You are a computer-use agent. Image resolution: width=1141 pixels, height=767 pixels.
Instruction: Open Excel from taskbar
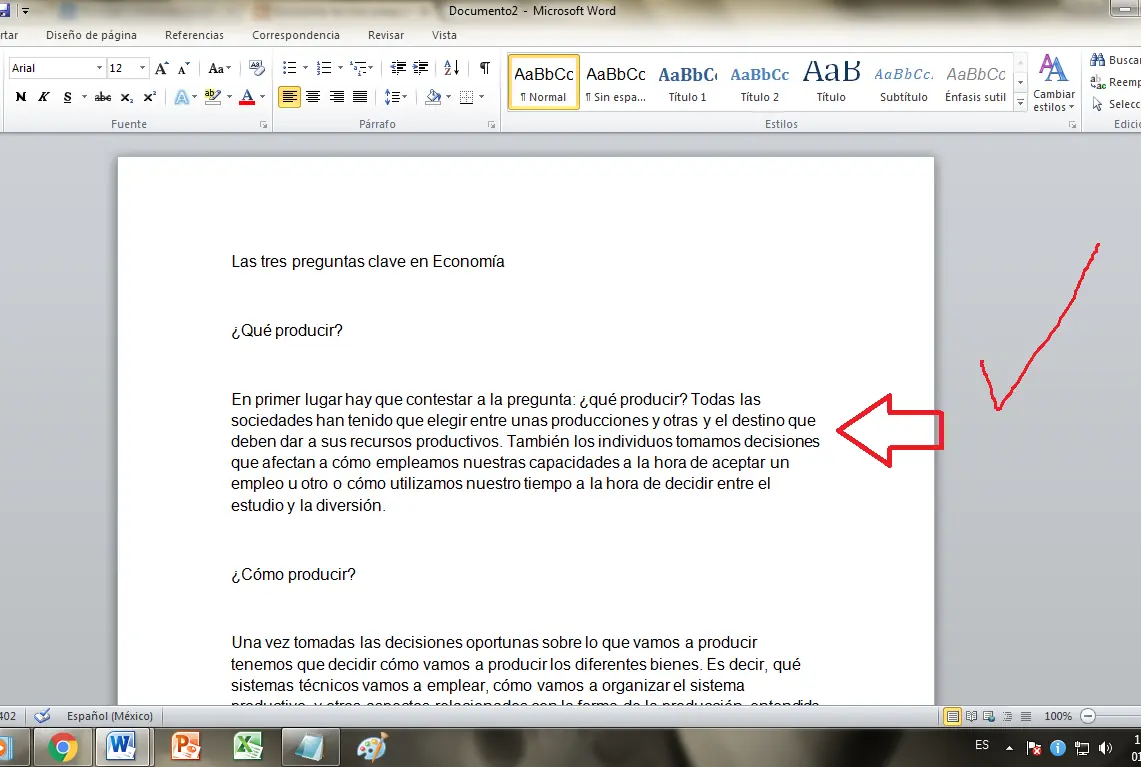[x=247, y=747]
